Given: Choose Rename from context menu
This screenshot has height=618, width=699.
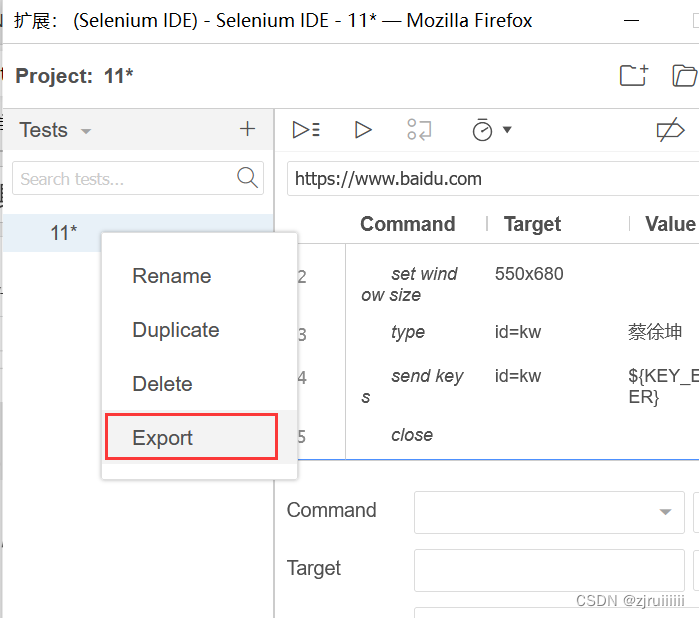Looking at the screenshot, I should pos(172,276).
